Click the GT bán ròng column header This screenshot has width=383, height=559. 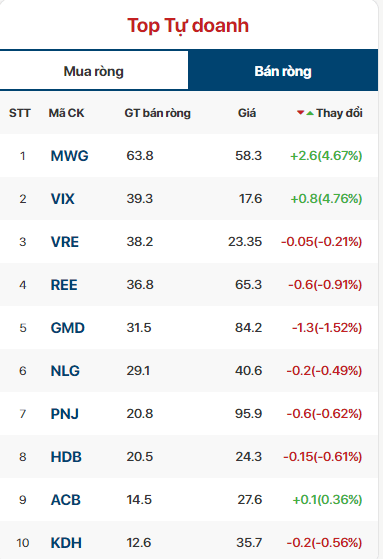tap(158, 113)
